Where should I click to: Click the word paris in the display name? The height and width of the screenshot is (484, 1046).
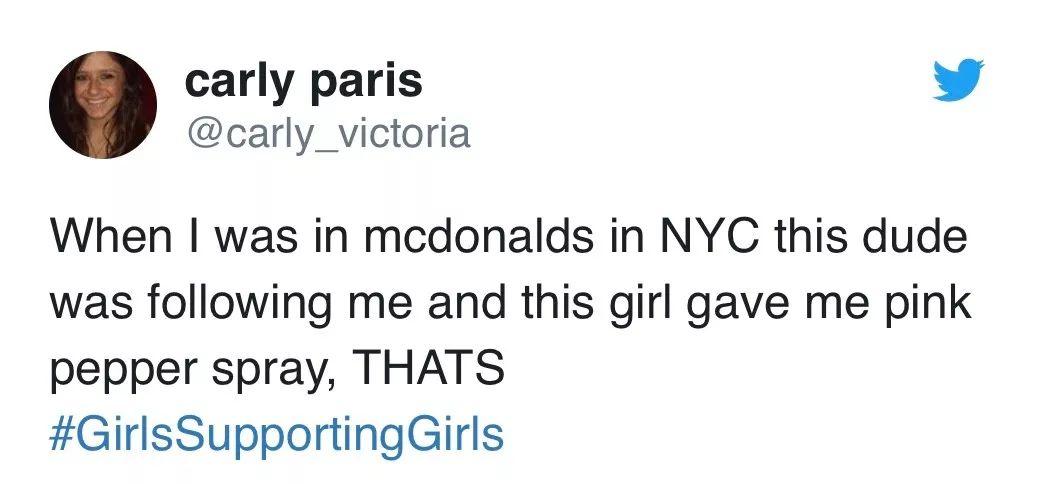click(371, 81)
